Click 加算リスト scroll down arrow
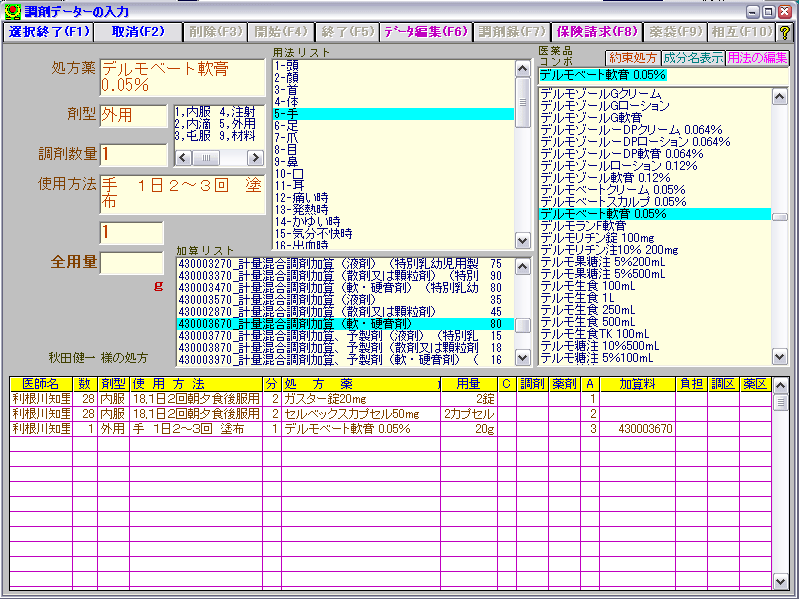The width and height of the screenshot is (800, 600). coord(523,358)
